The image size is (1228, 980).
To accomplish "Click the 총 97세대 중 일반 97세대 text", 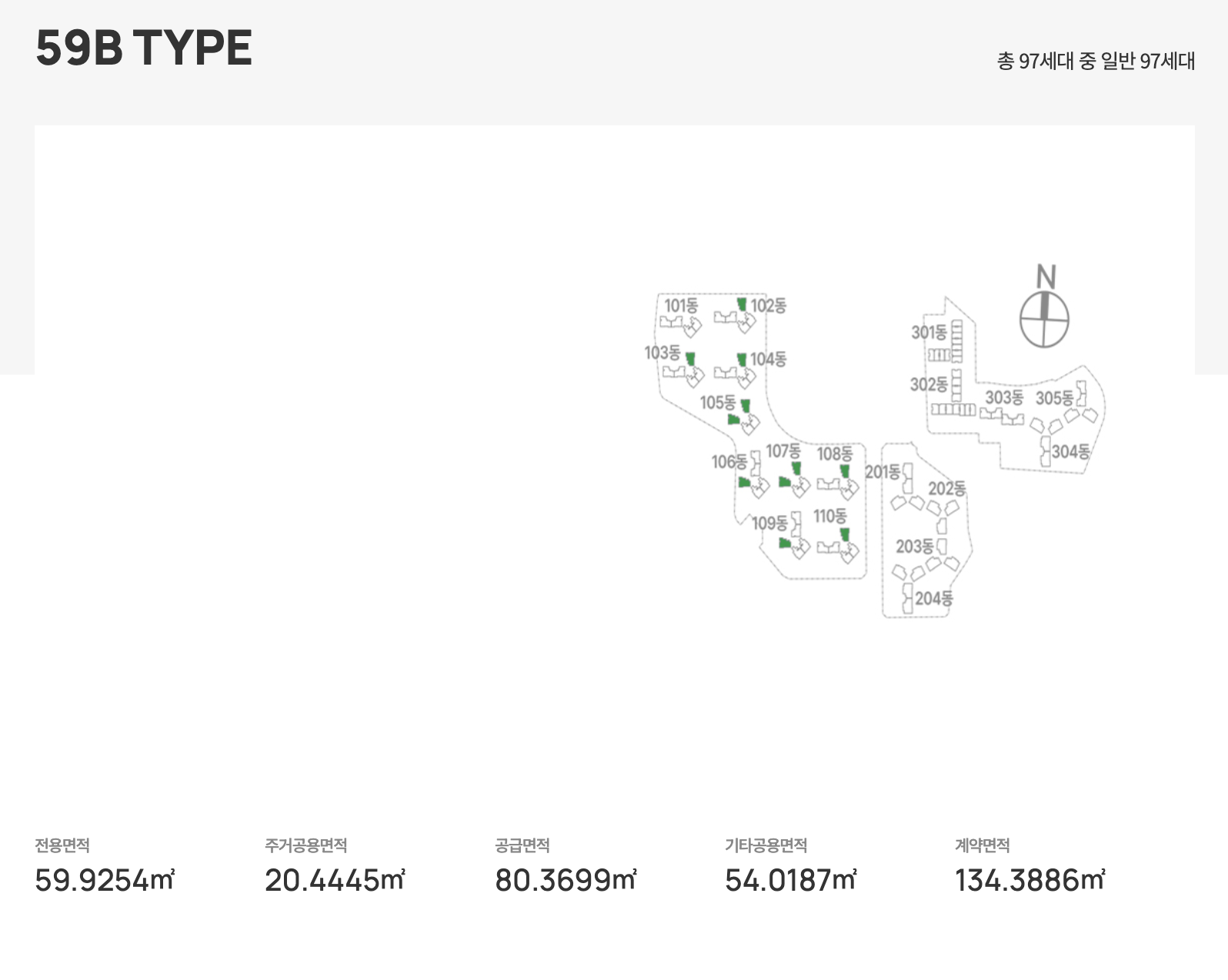I will tap(1096, 61).
